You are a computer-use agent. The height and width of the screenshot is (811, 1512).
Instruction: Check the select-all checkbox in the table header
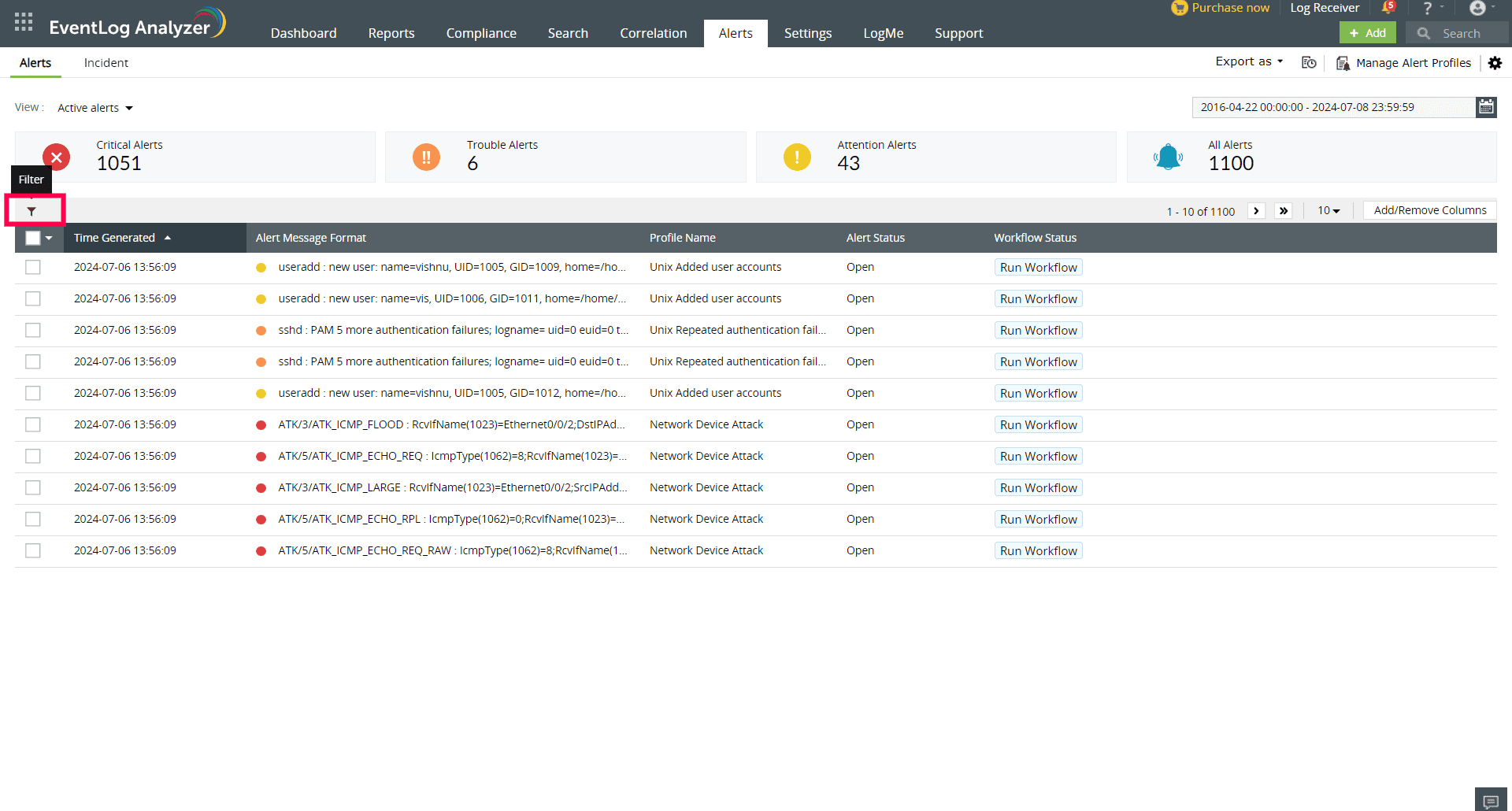click(32, 237)
